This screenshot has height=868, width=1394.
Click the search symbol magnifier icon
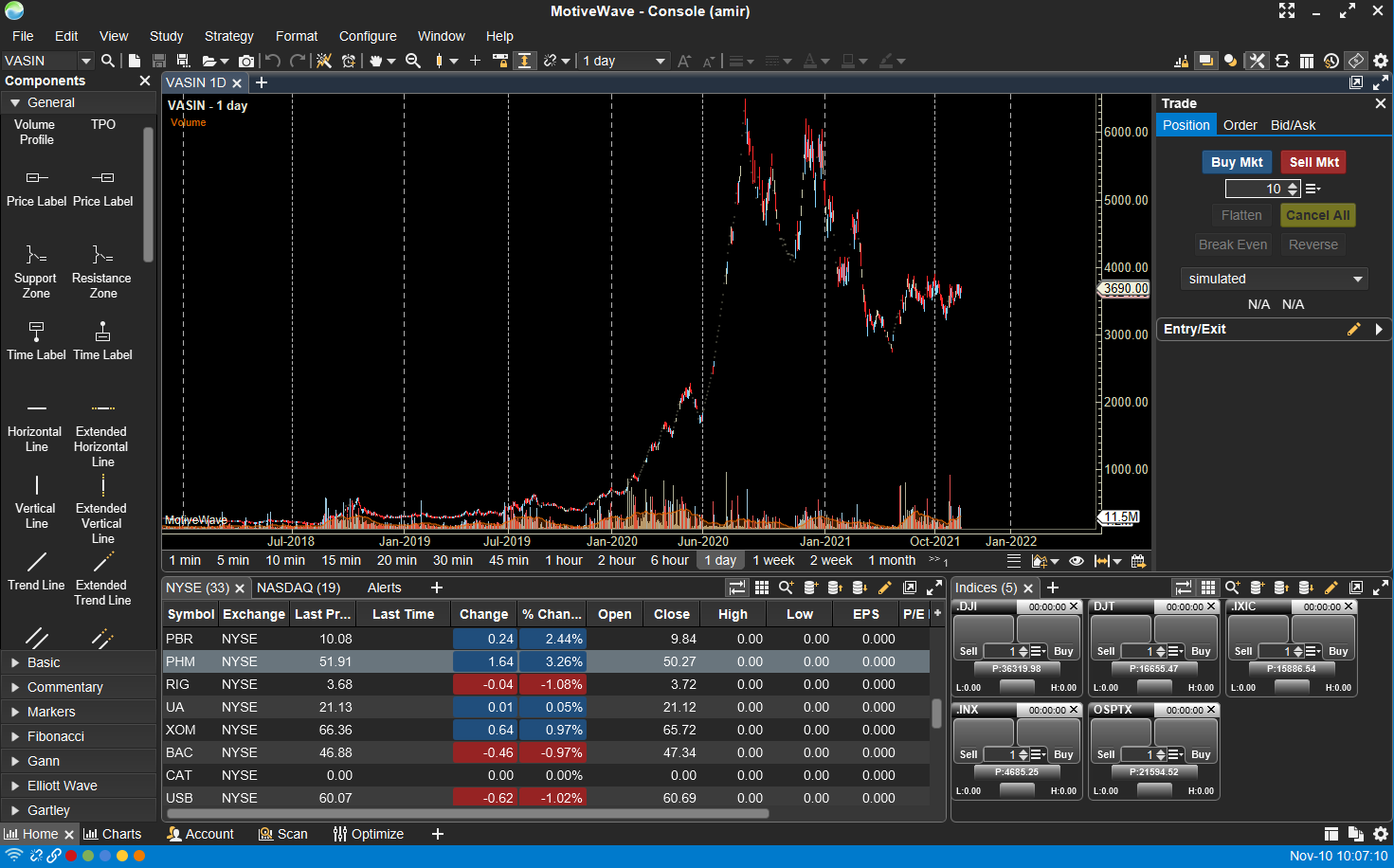(x=108, y=61)
